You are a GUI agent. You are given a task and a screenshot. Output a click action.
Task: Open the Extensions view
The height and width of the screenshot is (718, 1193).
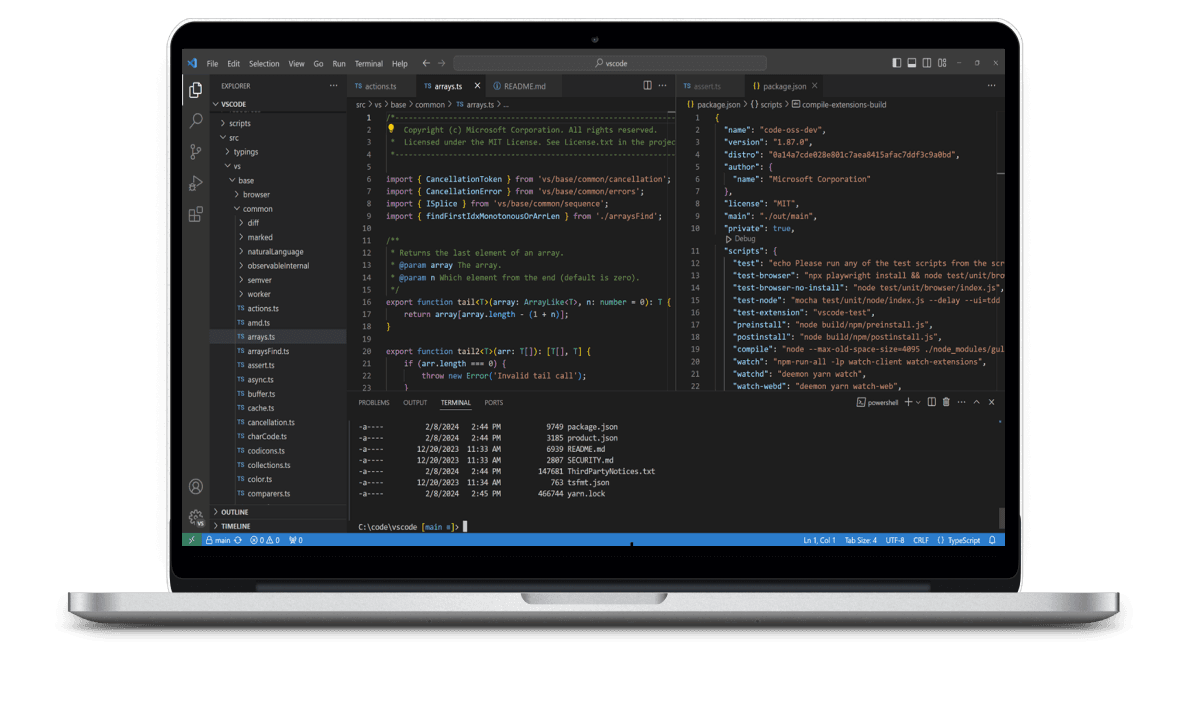click(x=196, y=214)
